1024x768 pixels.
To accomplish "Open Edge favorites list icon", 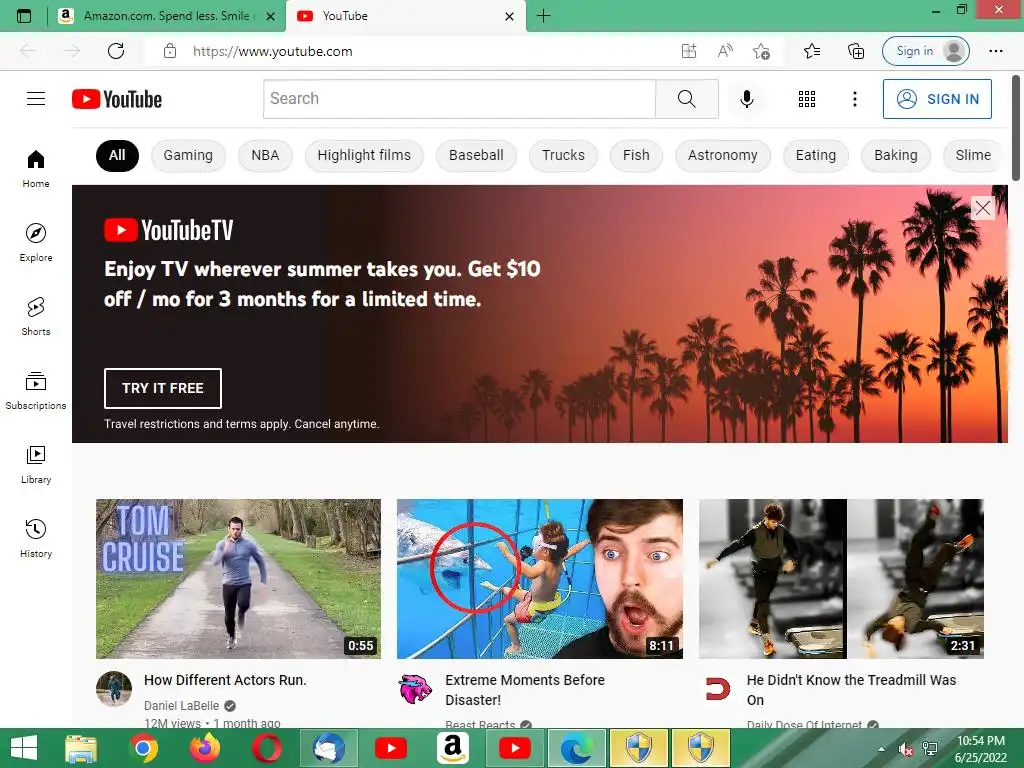I will point(812,51).
